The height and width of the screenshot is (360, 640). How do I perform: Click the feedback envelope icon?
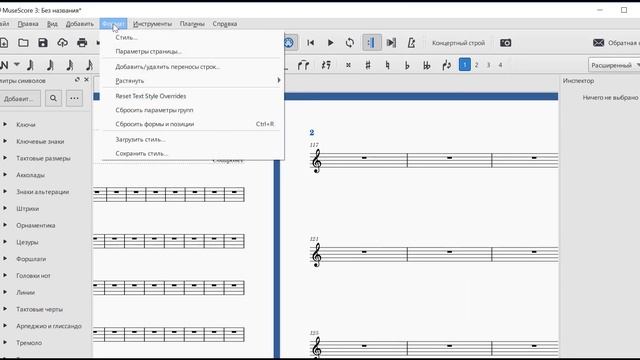pos(598,42)
